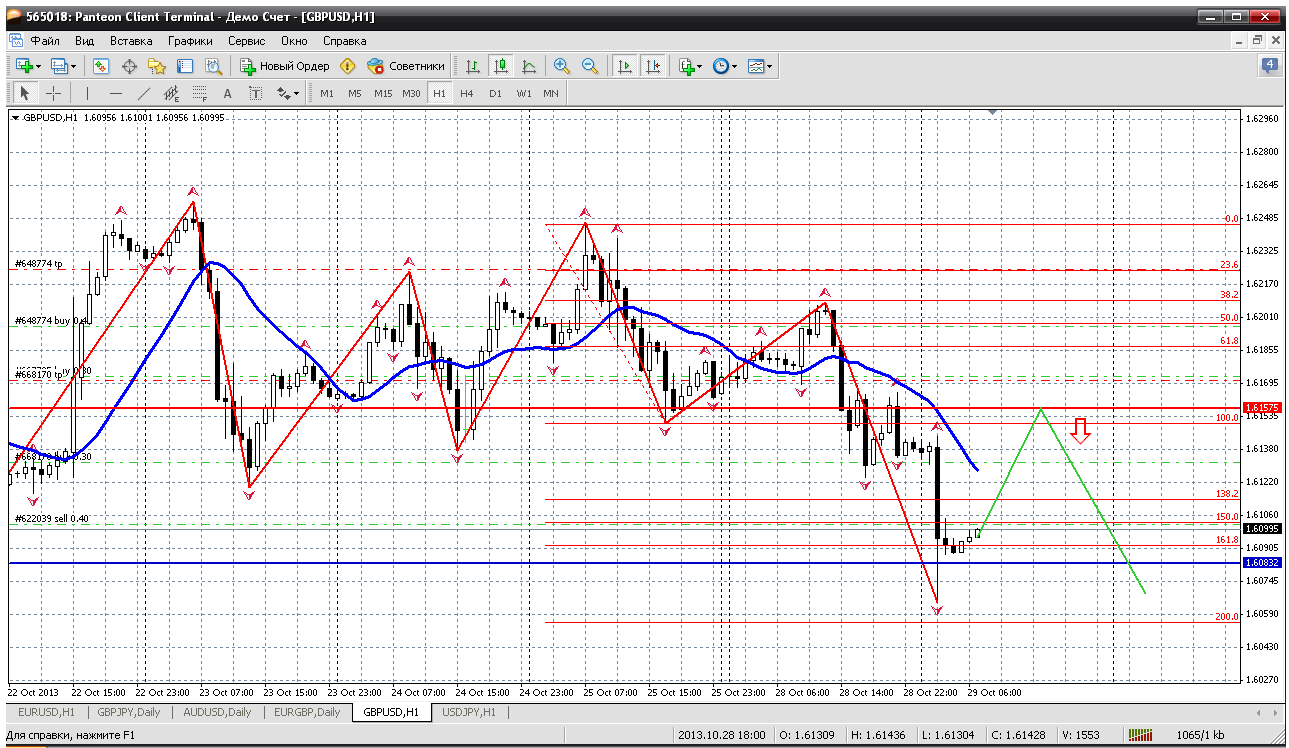Screen dimensions: 1289x748
Task: Open the Market Watch panel icon
Action: 101,66
